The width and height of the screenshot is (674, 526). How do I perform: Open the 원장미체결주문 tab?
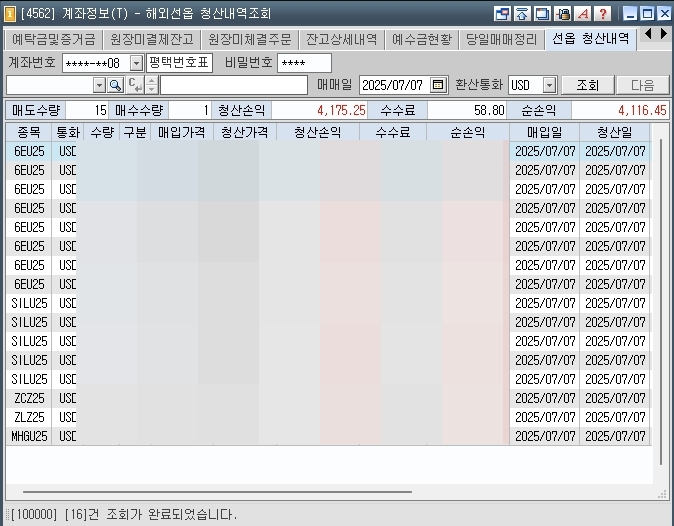point(250,40)
